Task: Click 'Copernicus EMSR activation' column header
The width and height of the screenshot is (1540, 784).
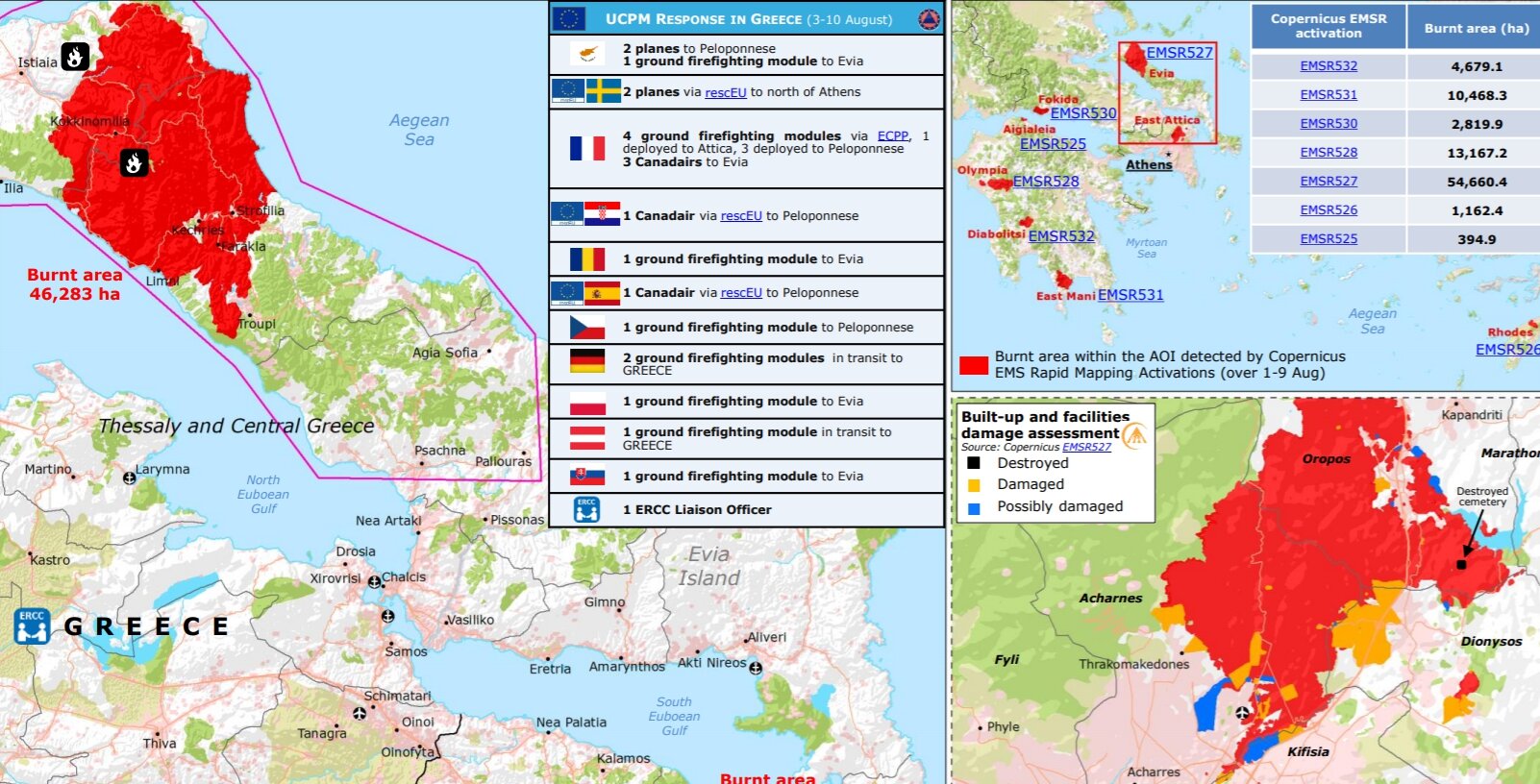Action: [x=1329, y=26]
